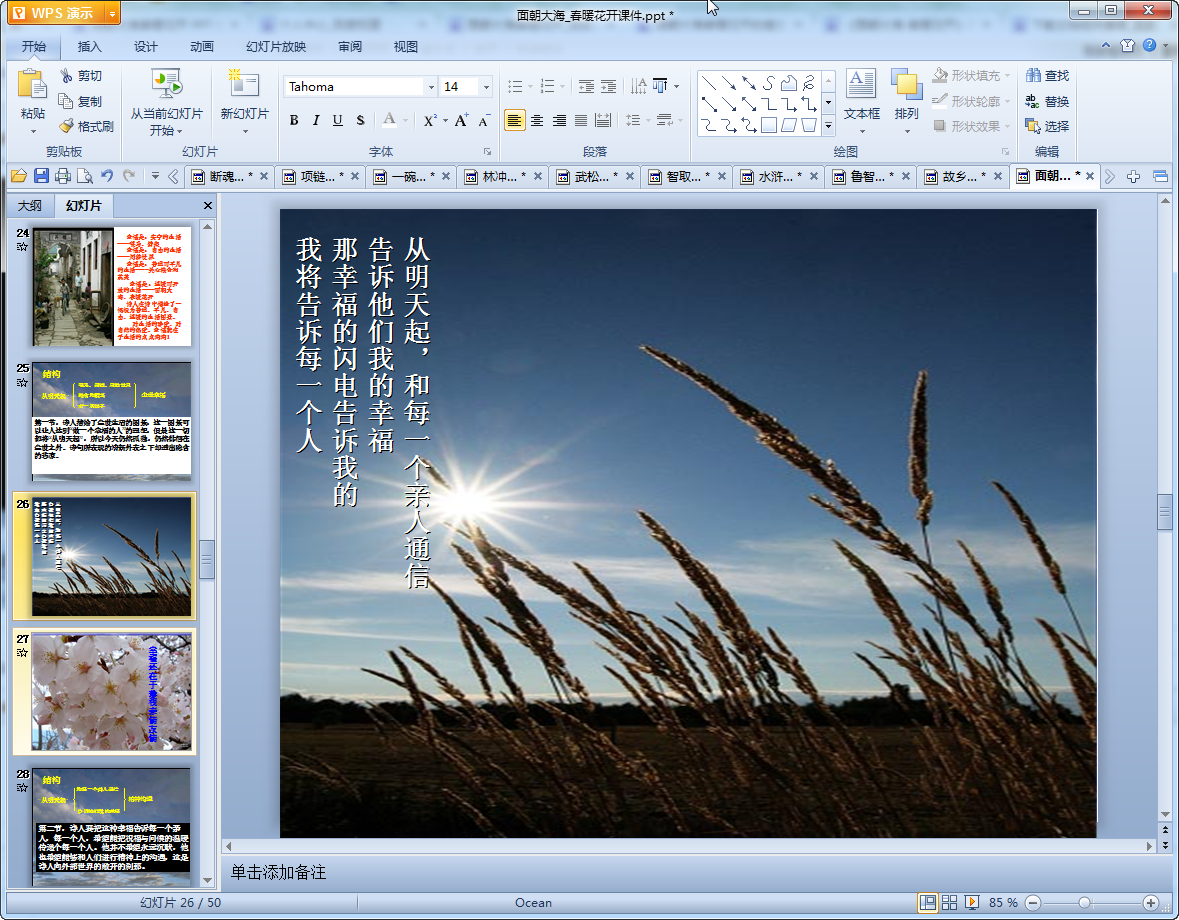The image size is (1179, 920).
Task: Click the open folder icon in quick toolbar
Action: pyautogui.click(x=19, y=176)
